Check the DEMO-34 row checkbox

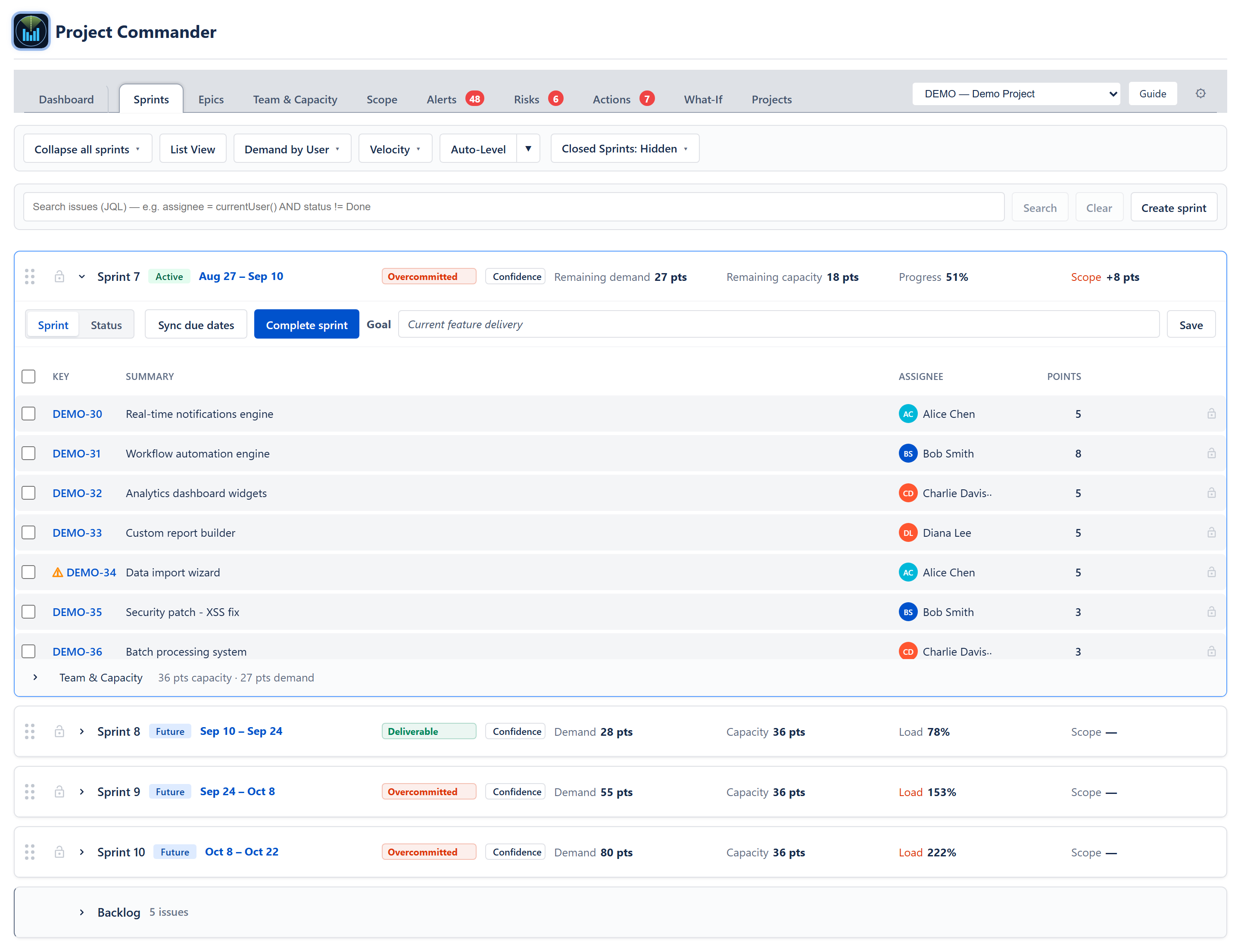(28, 572)
